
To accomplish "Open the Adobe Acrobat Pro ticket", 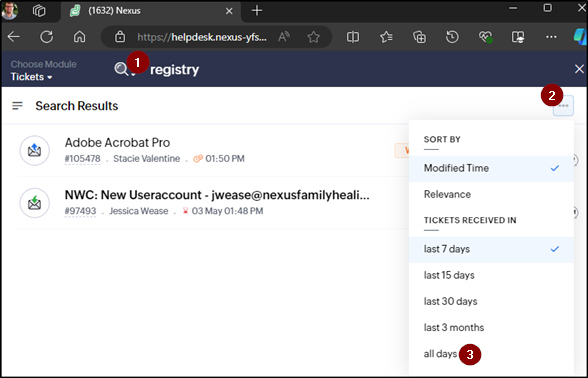I will tap(117, 142).
